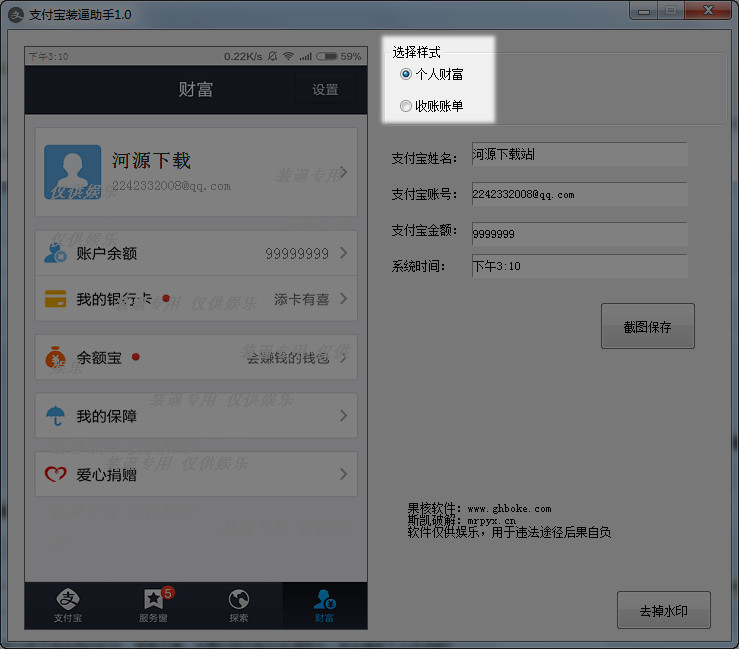The height and width of the screenshot is (649, 739).
Task: Click the blue profile avatar icon
Action: [73, 172]
